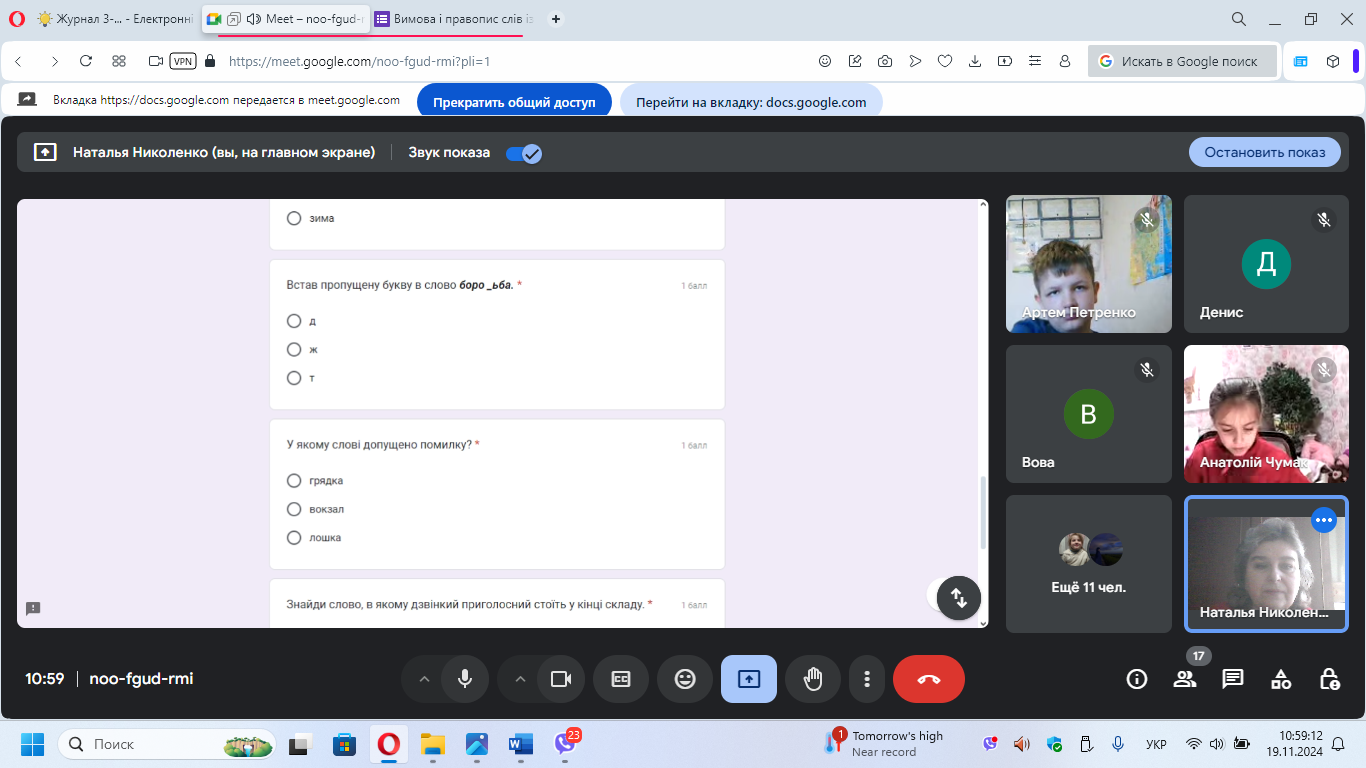Viewport: 1366px width, 768px height.
Task: Click shared form vertical scrollbar
Action: [x=983, y=512]
